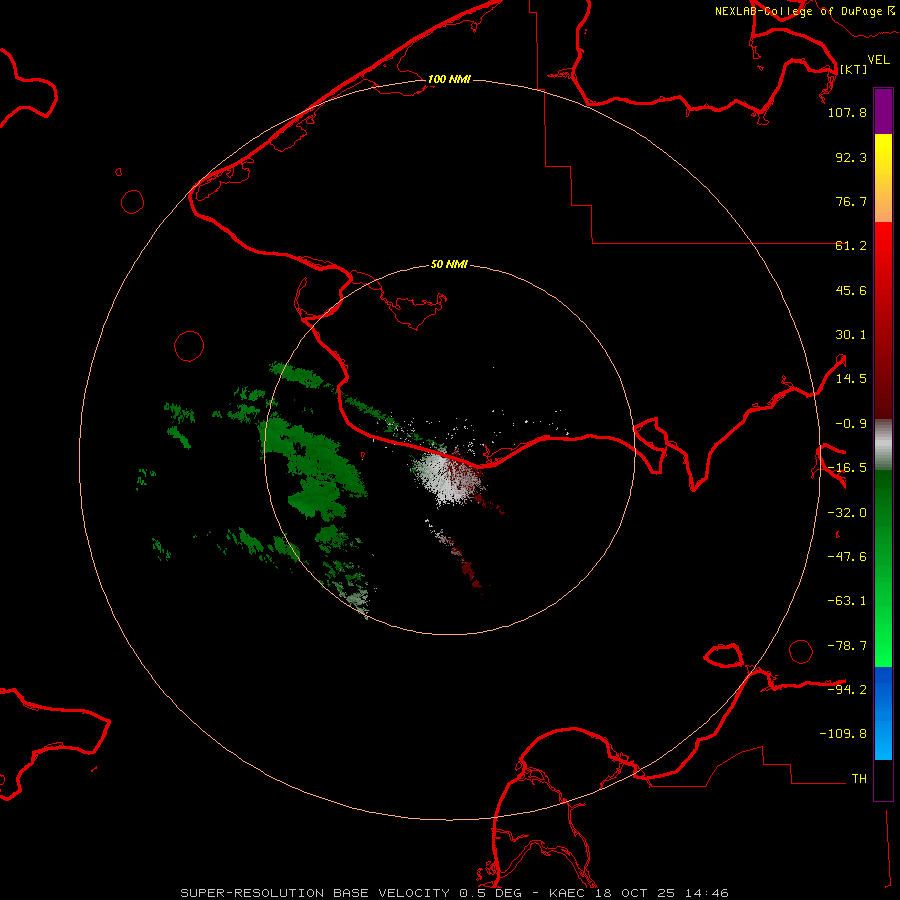Click the white-gray radar echo near center
The width and height of the screenshot is (900, 900).
click(x=447, y=479)
